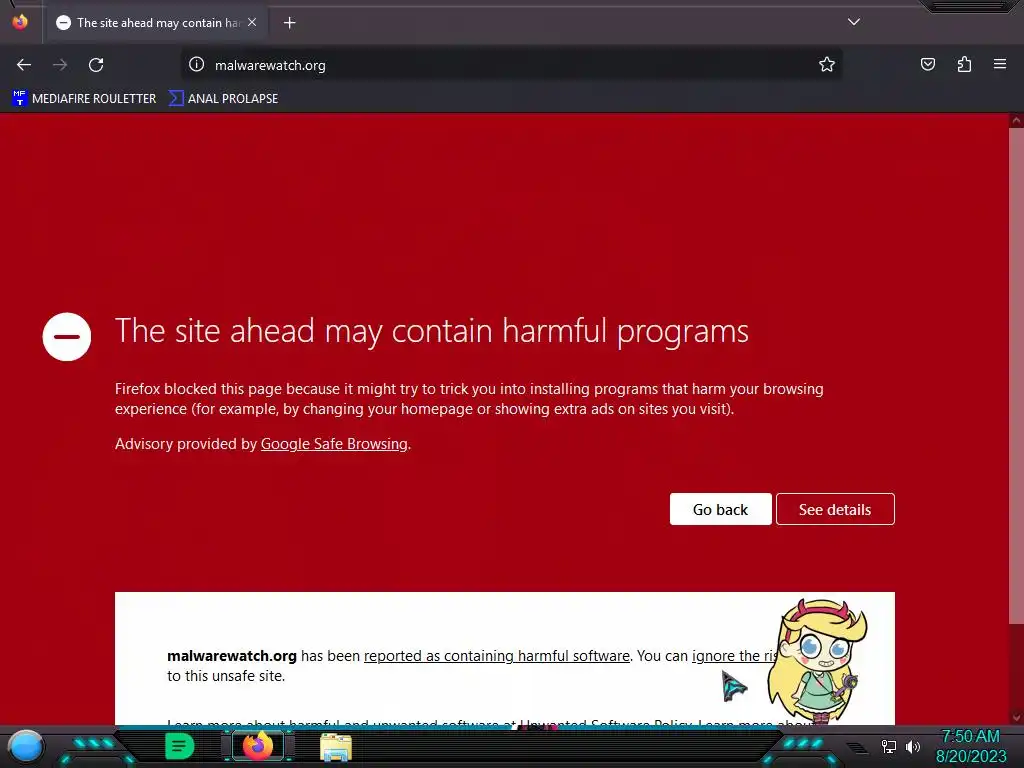
Task: Click the Firefox view icon at top left
Action: (x=20, y=22)
